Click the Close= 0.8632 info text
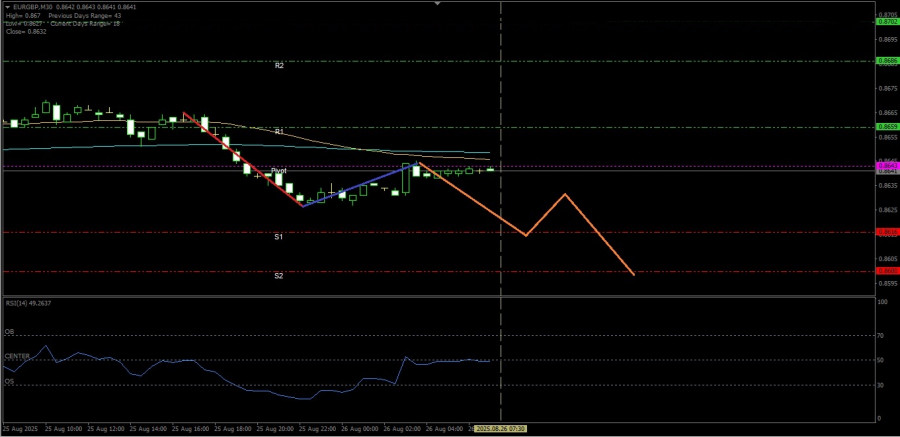The width and height of the screenshot is (900, 437). coord(26,32)
